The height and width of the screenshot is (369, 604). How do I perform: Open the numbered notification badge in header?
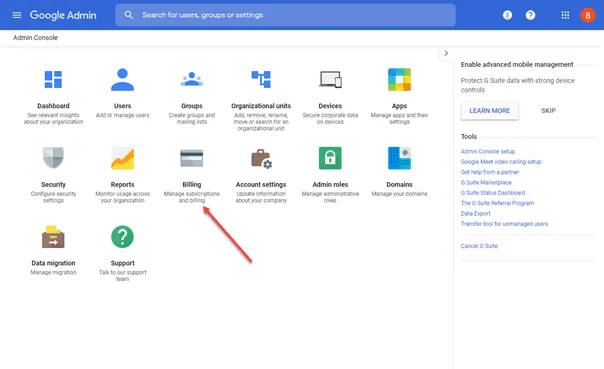507,15
